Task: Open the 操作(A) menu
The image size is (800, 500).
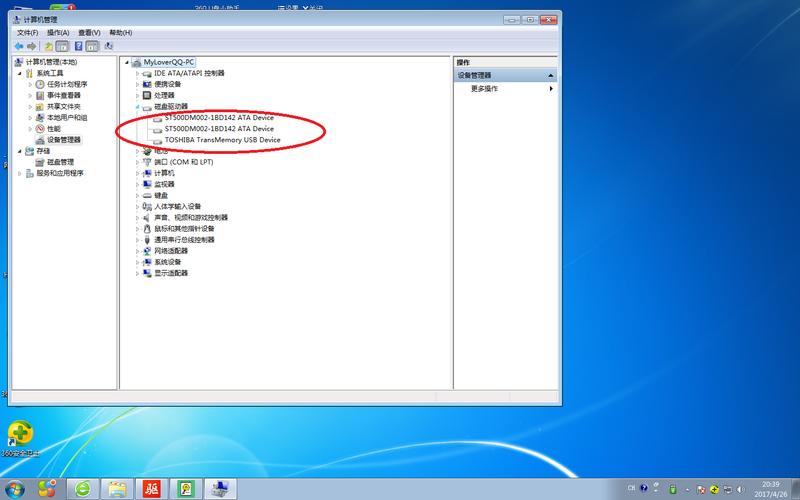Action: click(58, 33)
